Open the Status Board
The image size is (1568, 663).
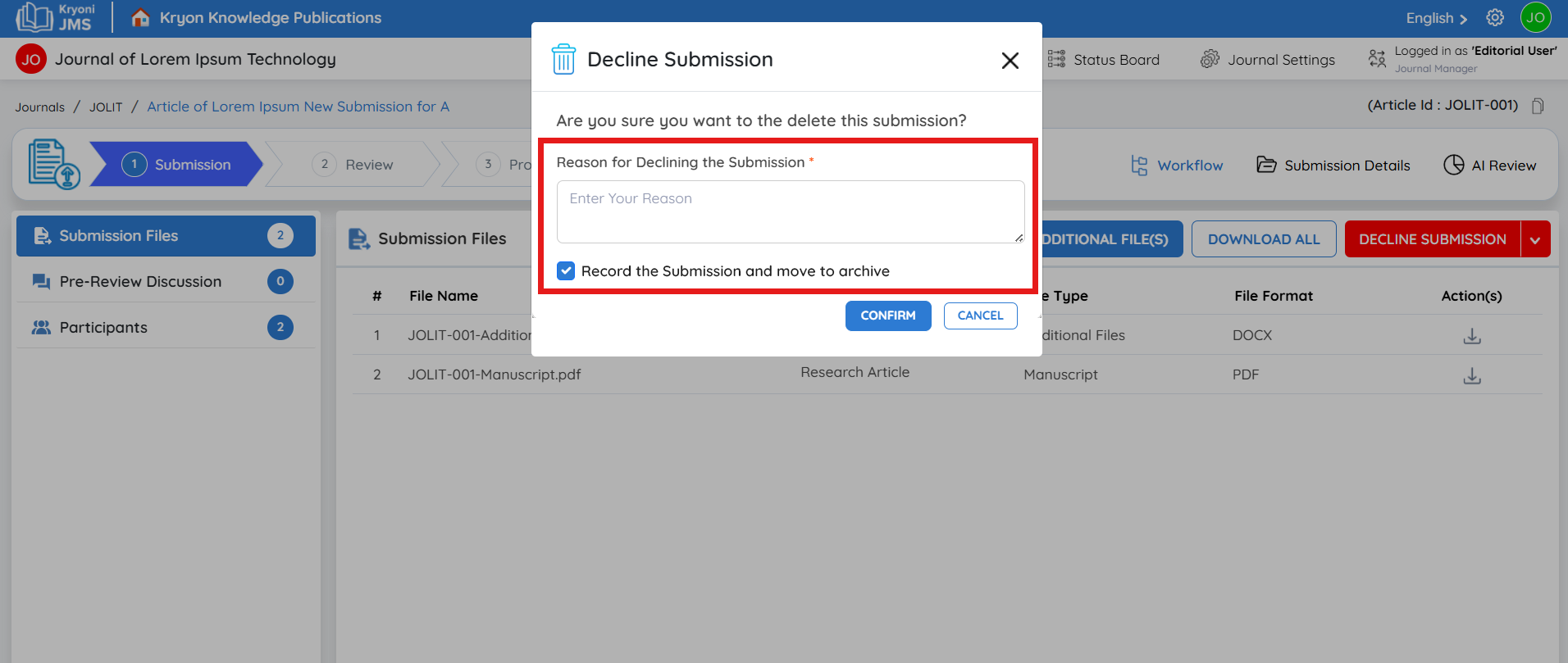coord(1104,59)
